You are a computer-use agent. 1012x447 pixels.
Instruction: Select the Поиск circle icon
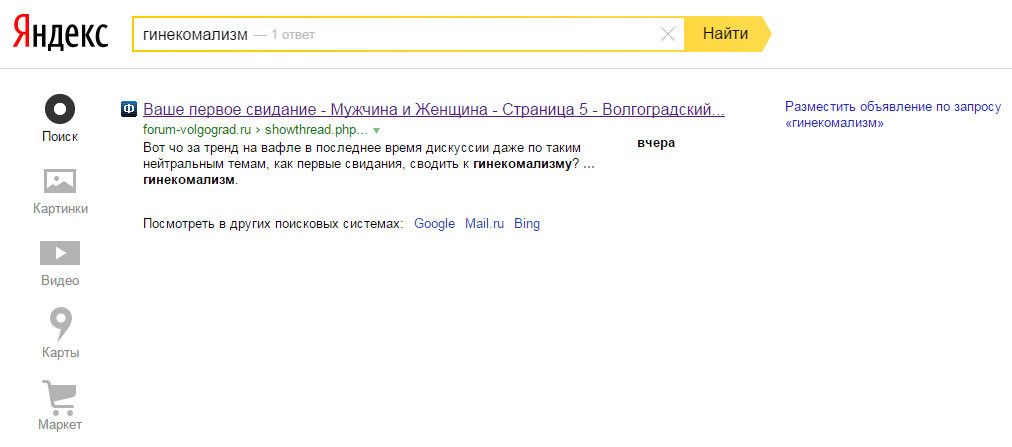click(x=60, y=108)
